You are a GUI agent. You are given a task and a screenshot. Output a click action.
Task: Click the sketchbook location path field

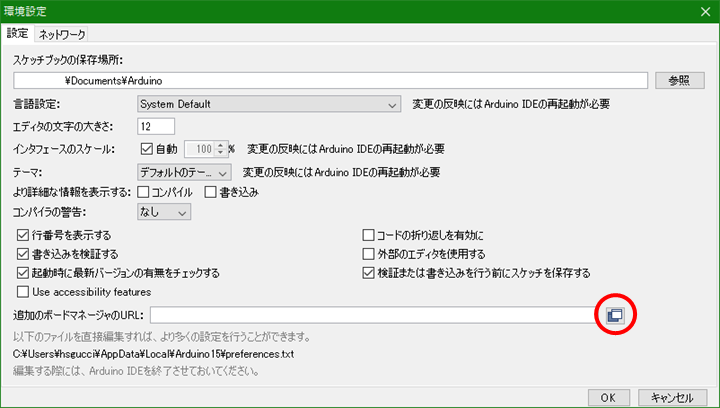[x=331, y=81]
